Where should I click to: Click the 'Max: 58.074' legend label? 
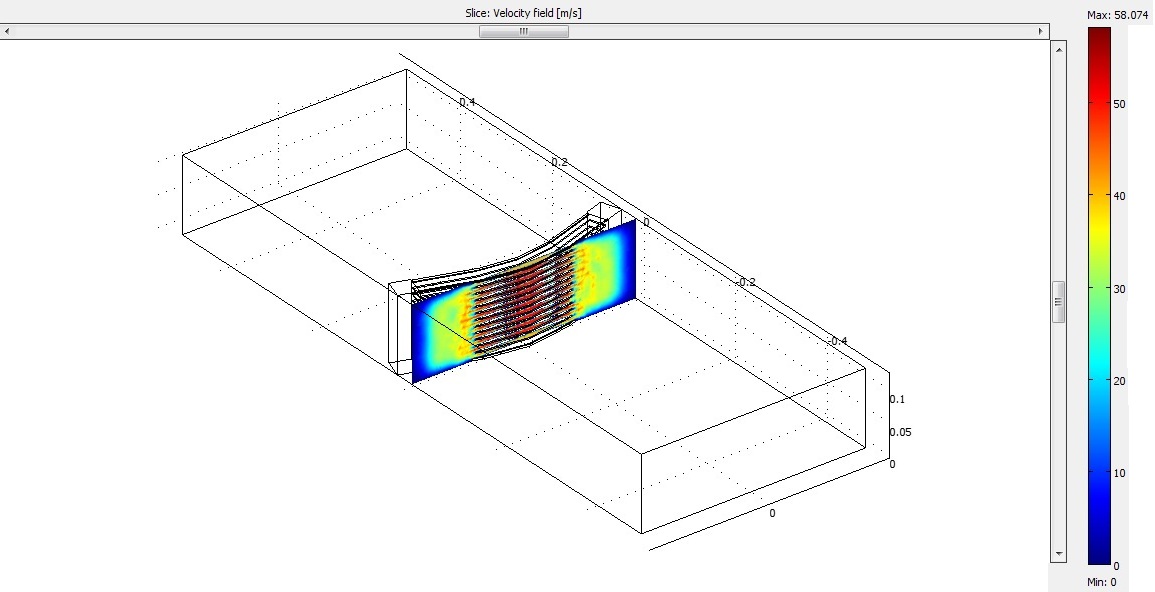tap(1117, 15)
